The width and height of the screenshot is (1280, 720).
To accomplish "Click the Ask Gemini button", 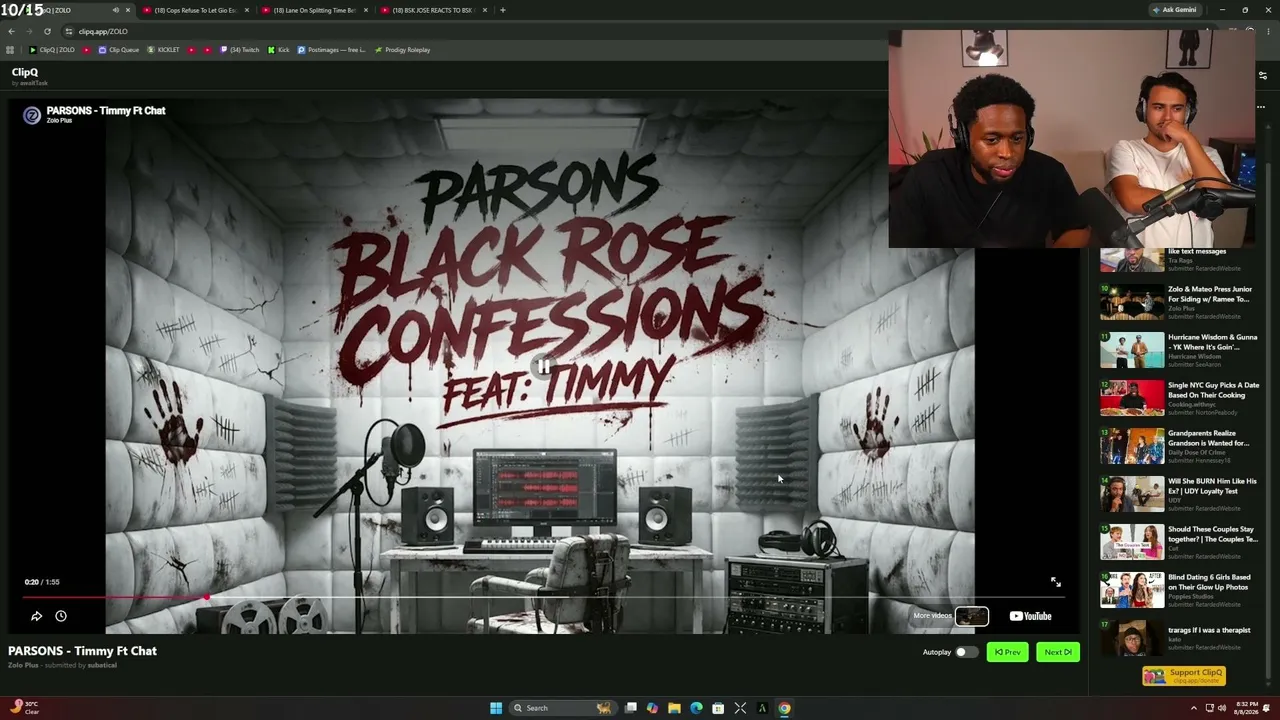I will click(1174, 10).
